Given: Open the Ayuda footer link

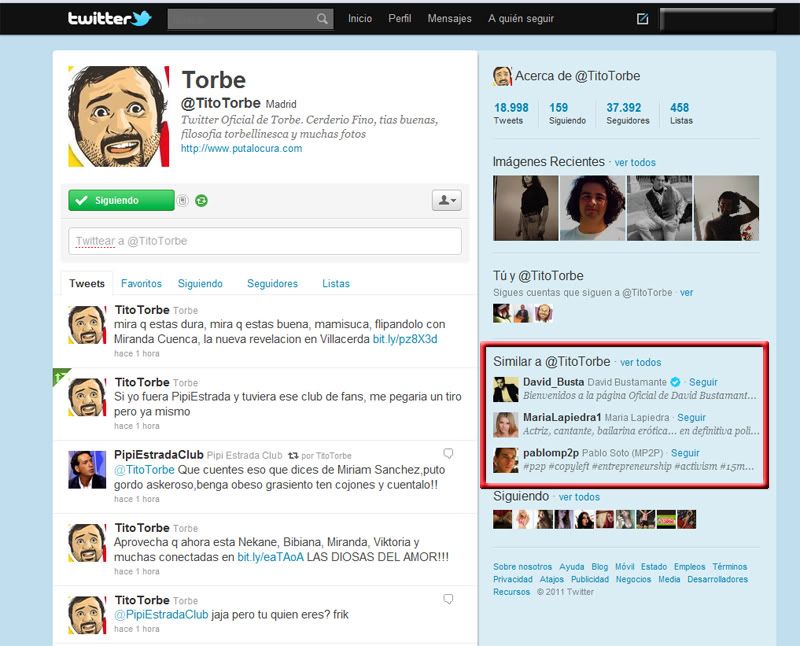Looking at the screenshot, I should point(572,567).
